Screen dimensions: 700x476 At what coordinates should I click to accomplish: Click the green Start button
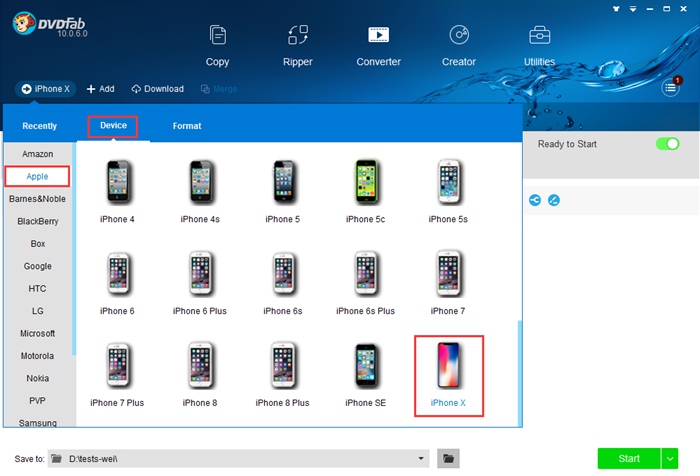pos(629,459)
